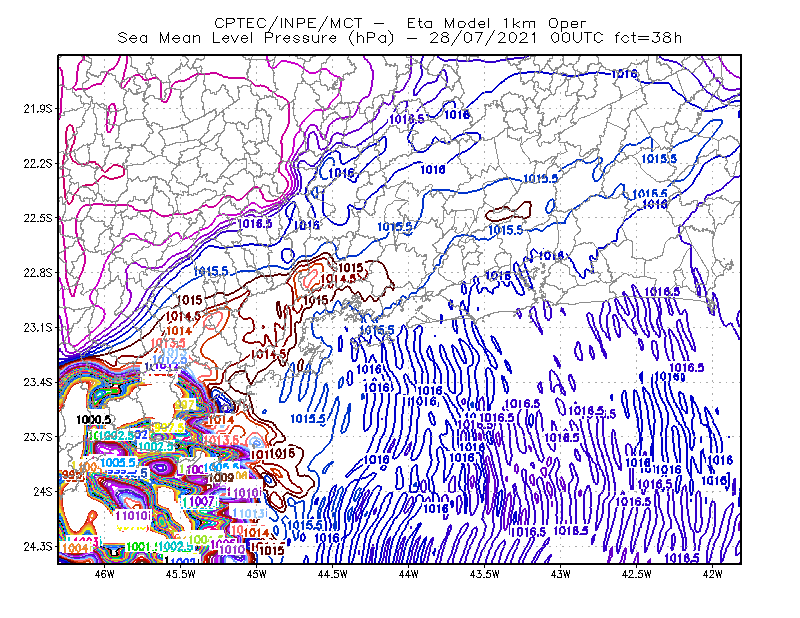Click the 43W longitude axis label
Image resolution: width=800 pixels, height=618 pixels.
coord(561,574)
